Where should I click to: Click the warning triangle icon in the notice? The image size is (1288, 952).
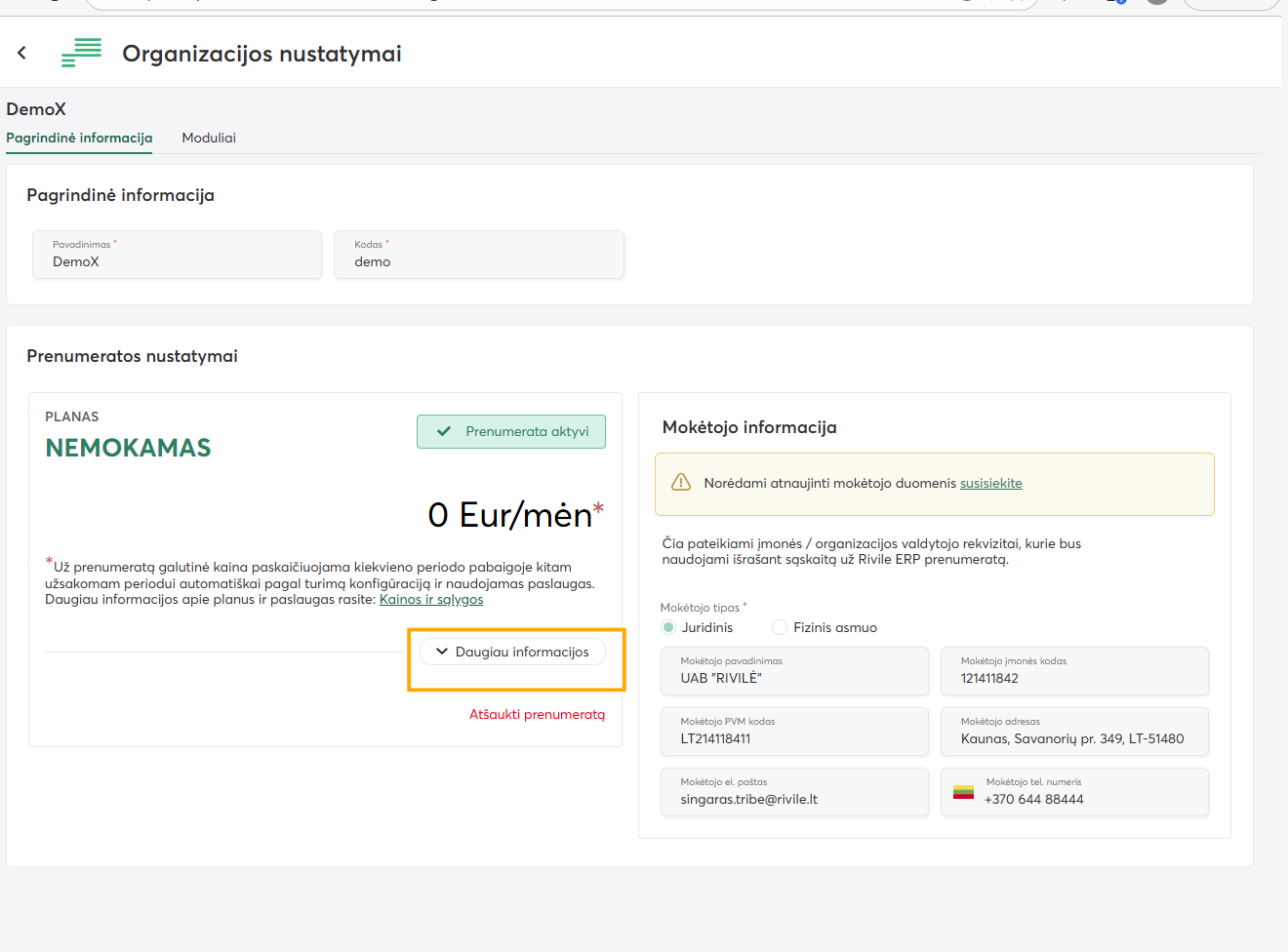pos(681,483)
